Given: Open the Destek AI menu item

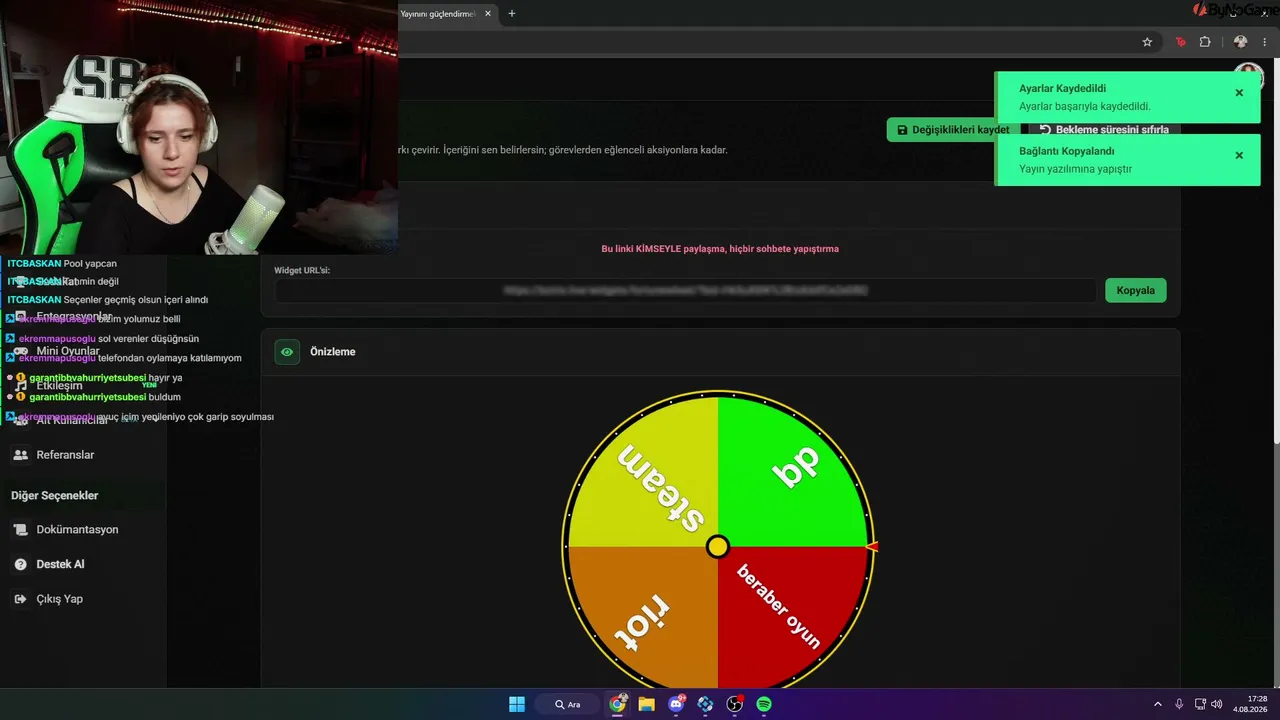Looking at the screenshot, I should point(60,565).
